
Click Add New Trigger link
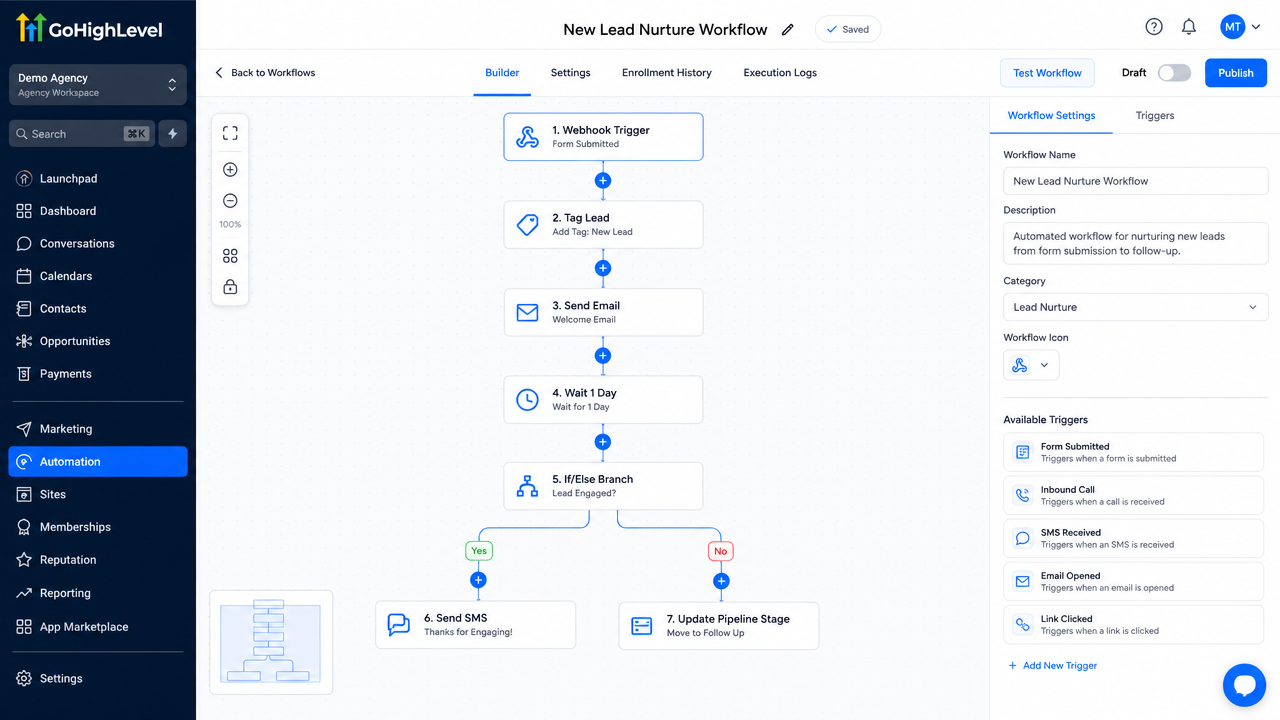pyautogui.click(x=1052, y=666)
